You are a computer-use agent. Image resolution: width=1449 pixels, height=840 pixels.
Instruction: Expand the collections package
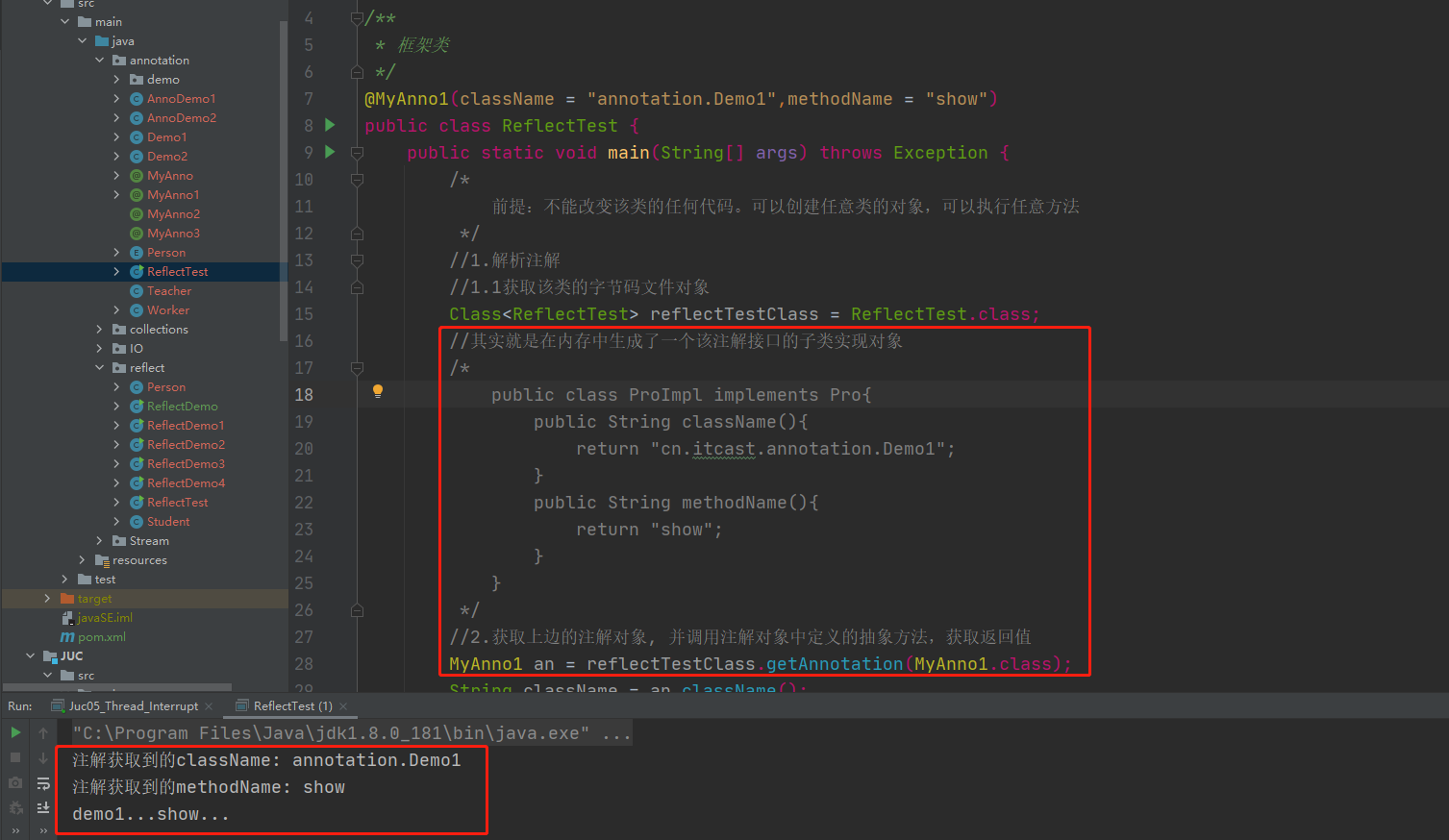[x=99, y=329]
